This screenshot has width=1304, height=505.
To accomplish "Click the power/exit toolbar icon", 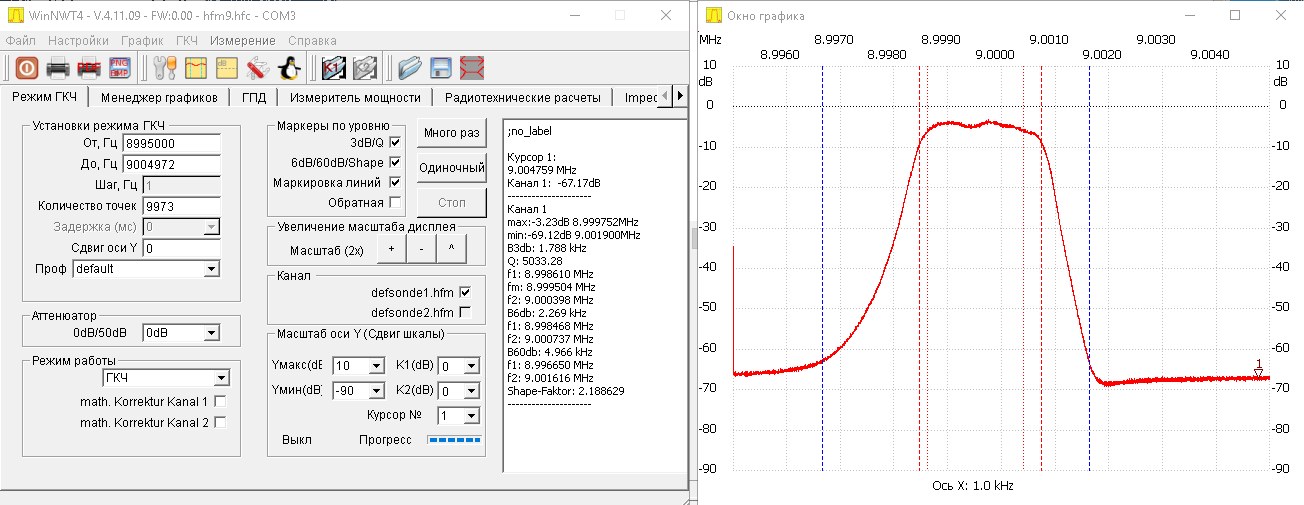I will pyautogui.click(x=26, y=68).
